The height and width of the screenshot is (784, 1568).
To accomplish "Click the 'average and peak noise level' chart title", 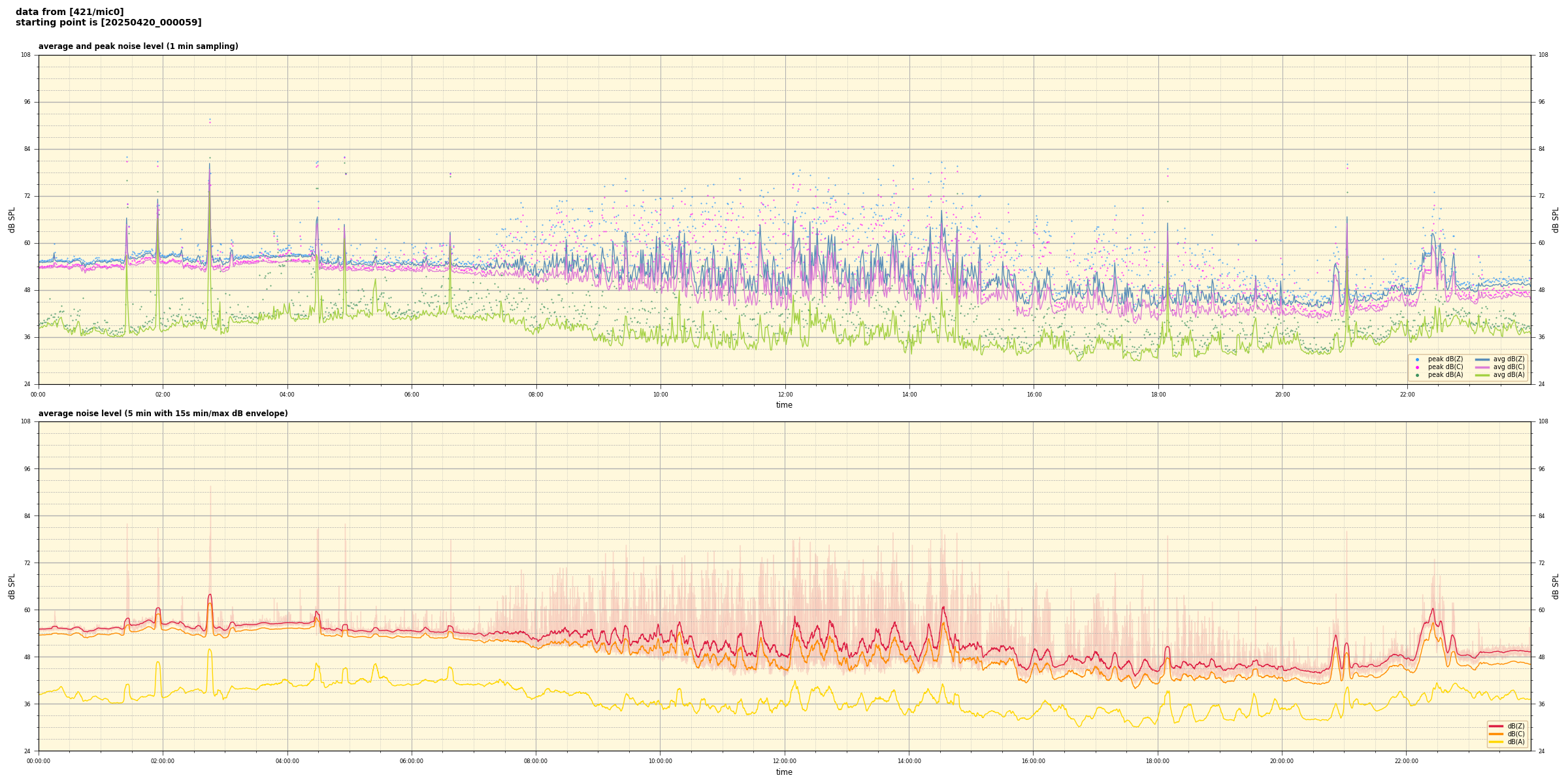I will [x=138, y=46].
